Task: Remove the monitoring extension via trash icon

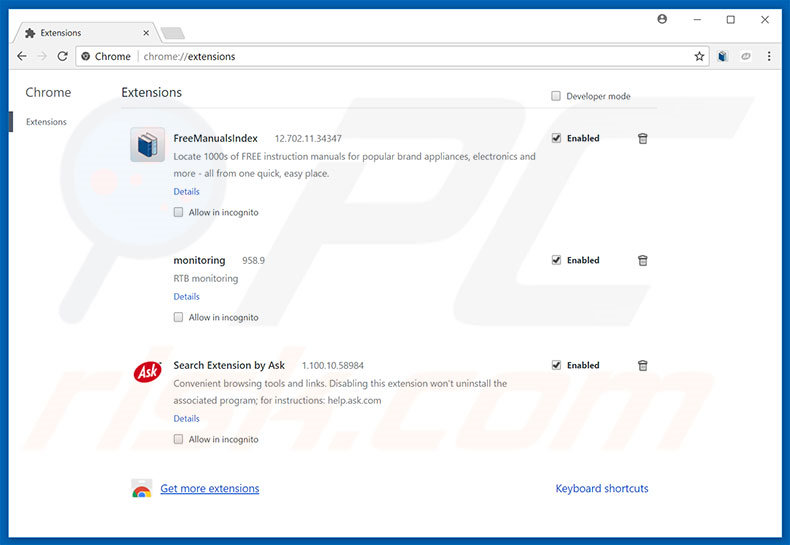Action: pos(643,260)
